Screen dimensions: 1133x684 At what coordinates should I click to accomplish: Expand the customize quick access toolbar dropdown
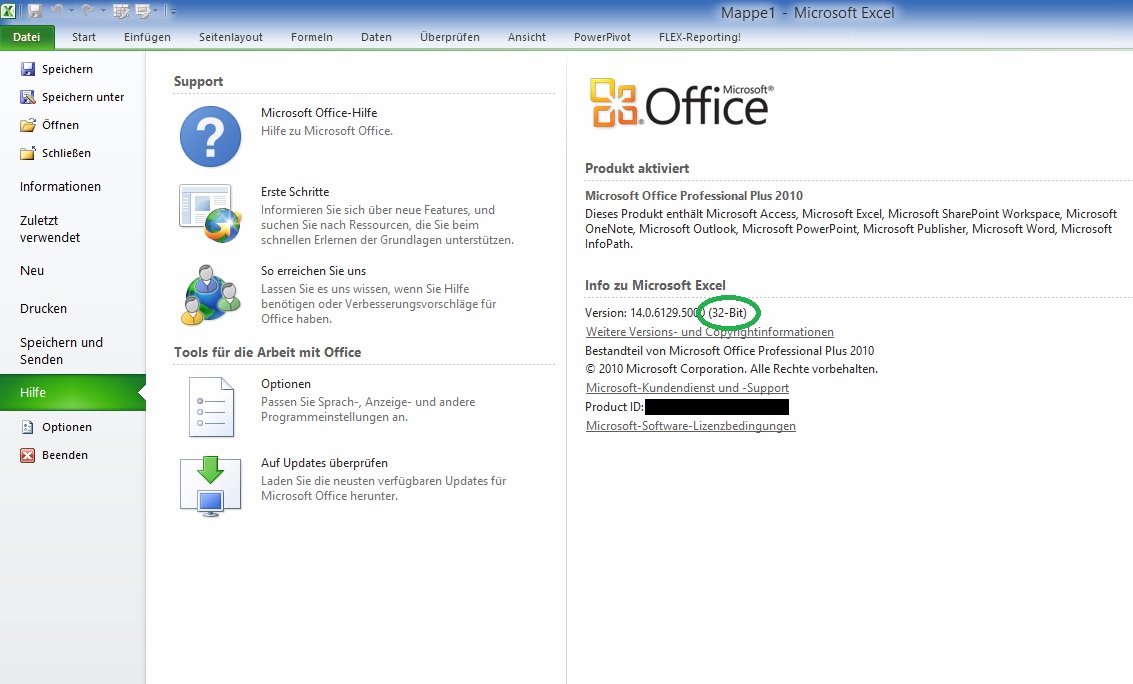(x=173, y=12)
